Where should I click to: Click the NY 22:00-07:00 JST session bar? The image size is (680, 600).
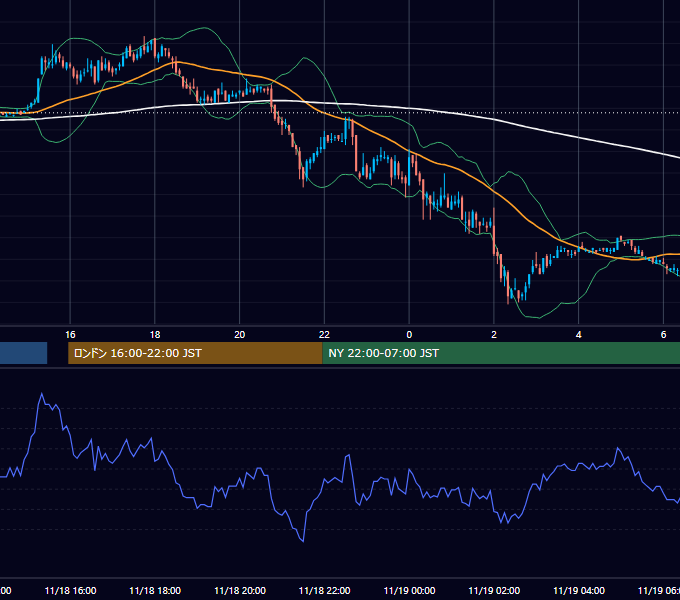[501, 353]
